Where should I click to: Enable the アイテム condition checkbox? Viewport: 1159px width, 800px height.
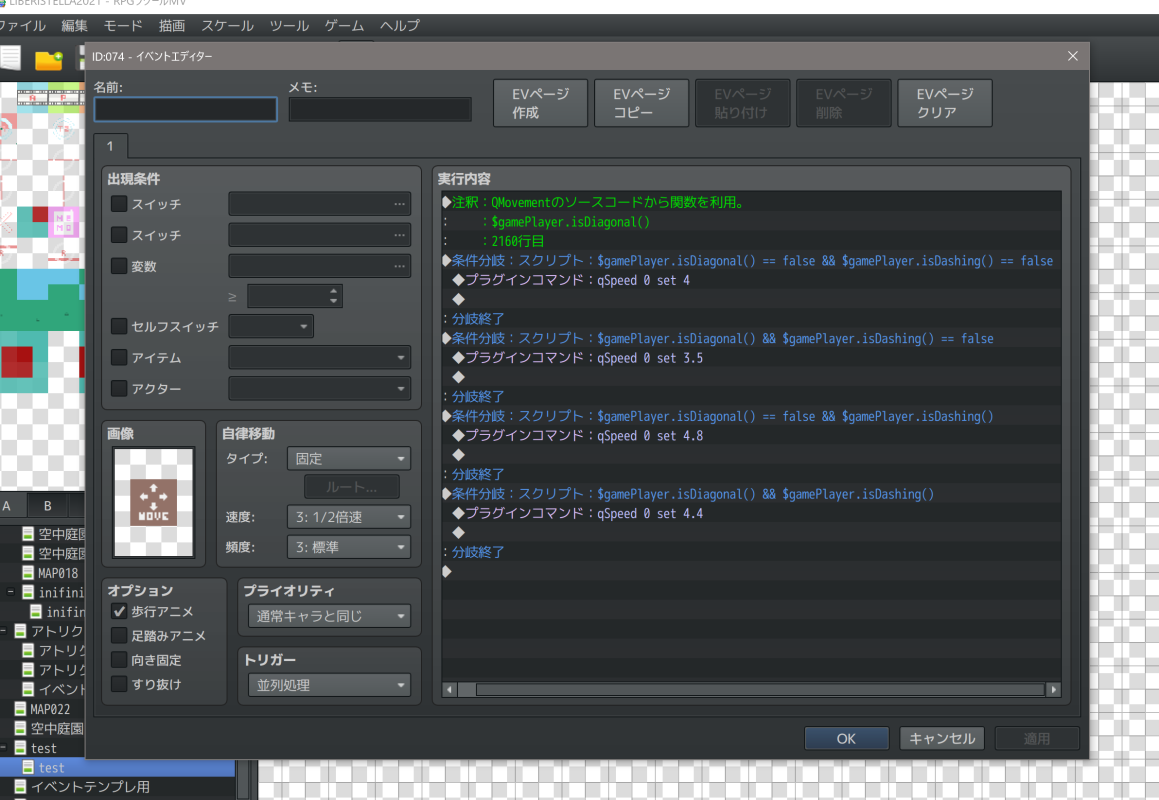coord(119,357)
